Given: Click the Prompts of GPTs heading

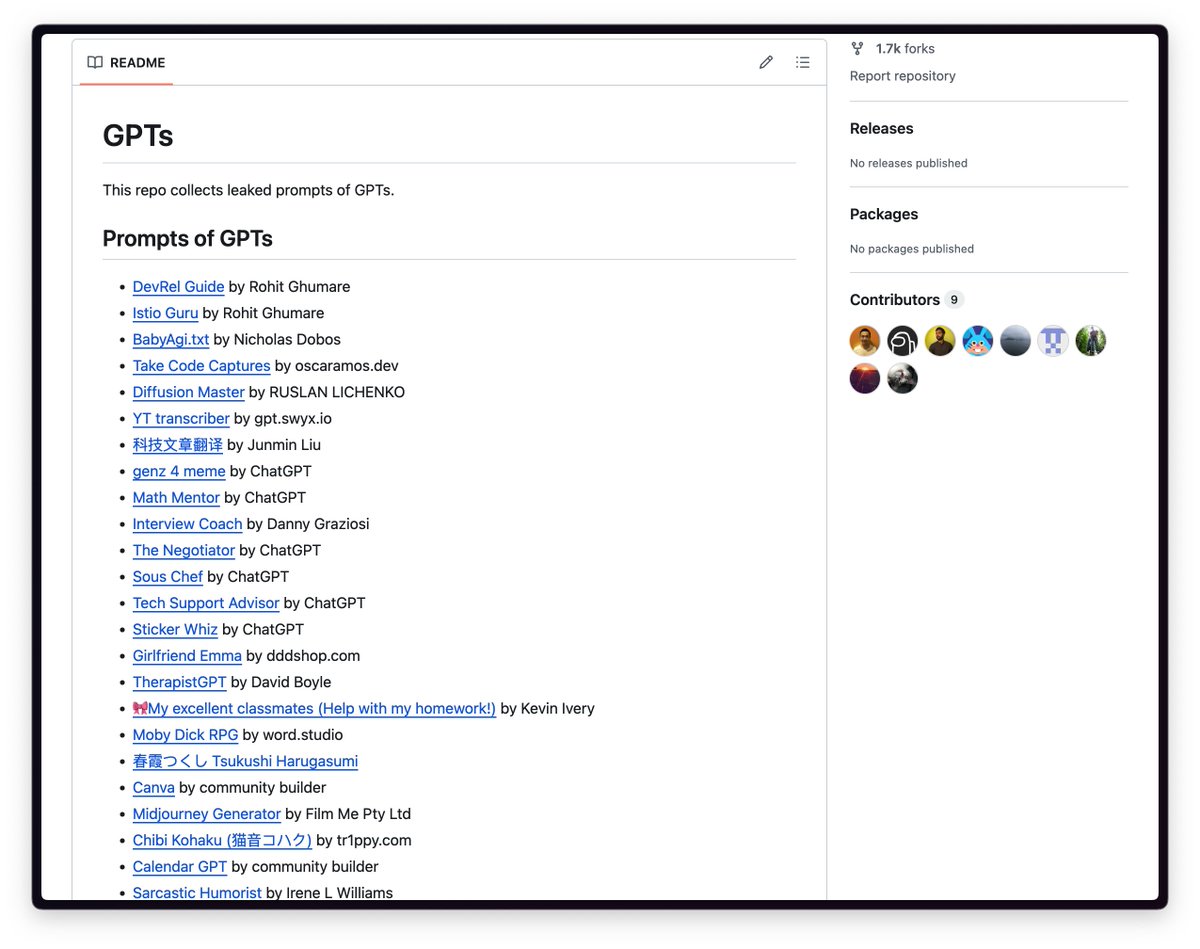Looking at the screenshot, I should tap(188, 239).
